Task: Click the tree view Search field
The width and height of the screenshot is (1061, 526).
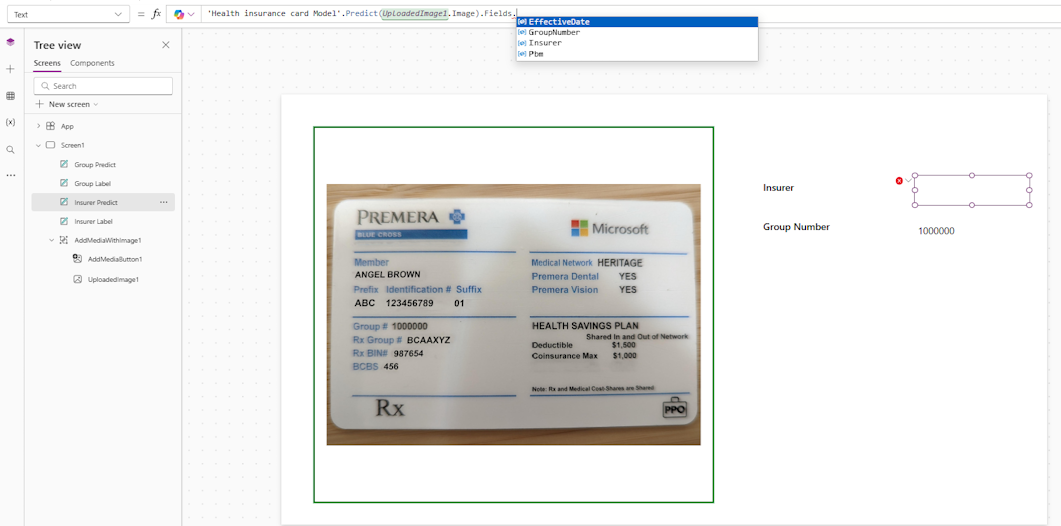Action: click(103, 86)
